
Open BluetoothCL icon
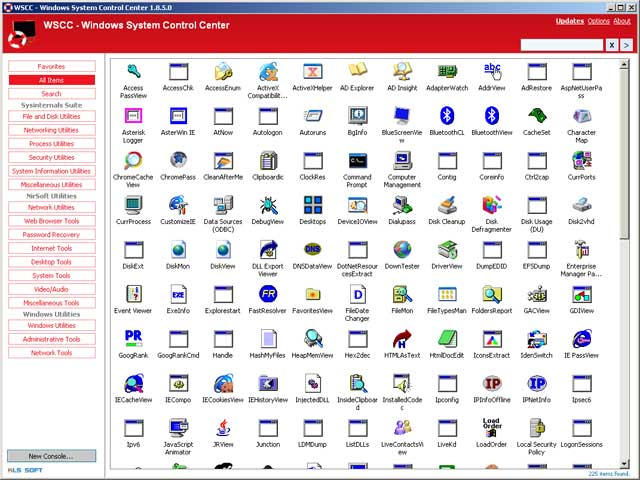click(x=447, y=116)
